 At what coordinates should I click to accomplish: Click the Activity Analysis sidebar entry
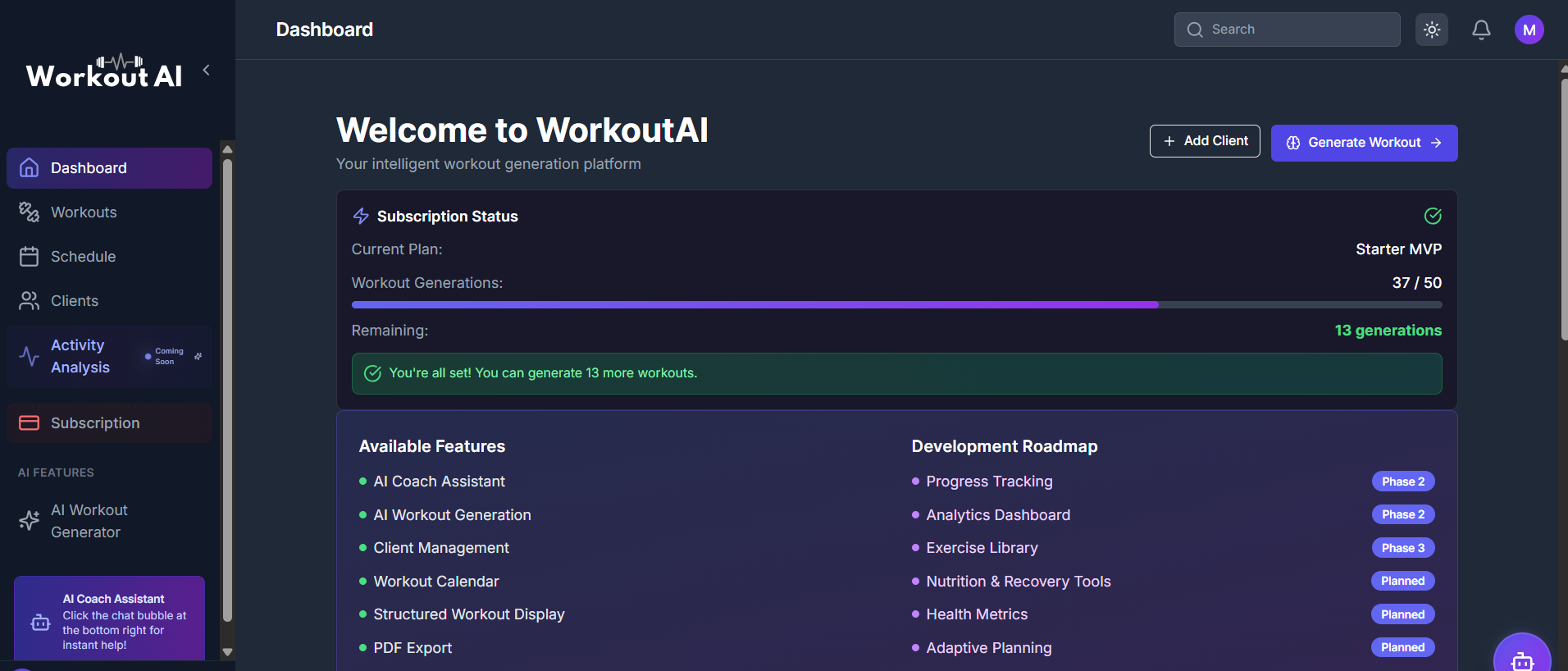click(x=80, y=357)
